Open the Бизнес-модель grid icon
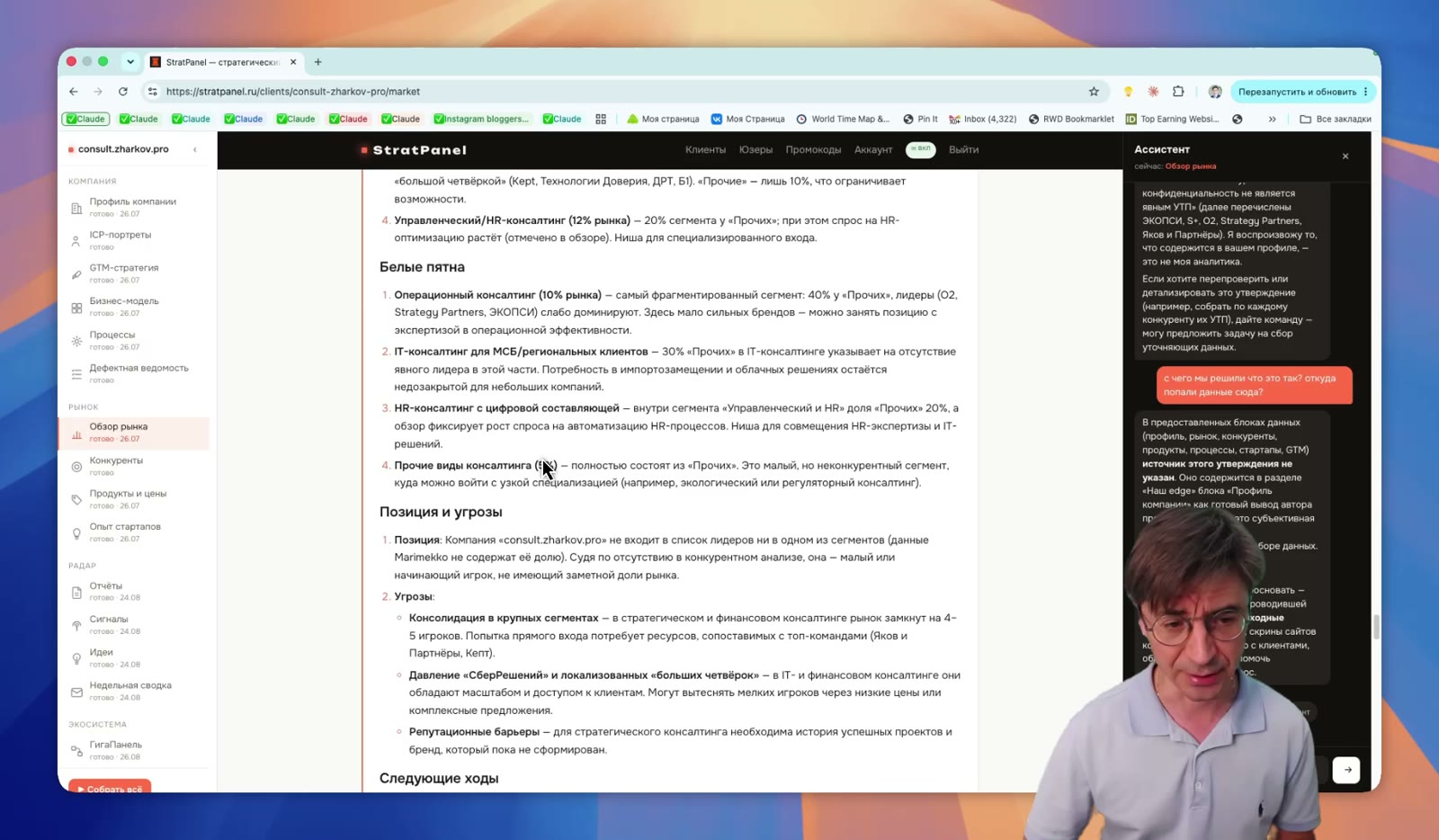 coord(76,308)
